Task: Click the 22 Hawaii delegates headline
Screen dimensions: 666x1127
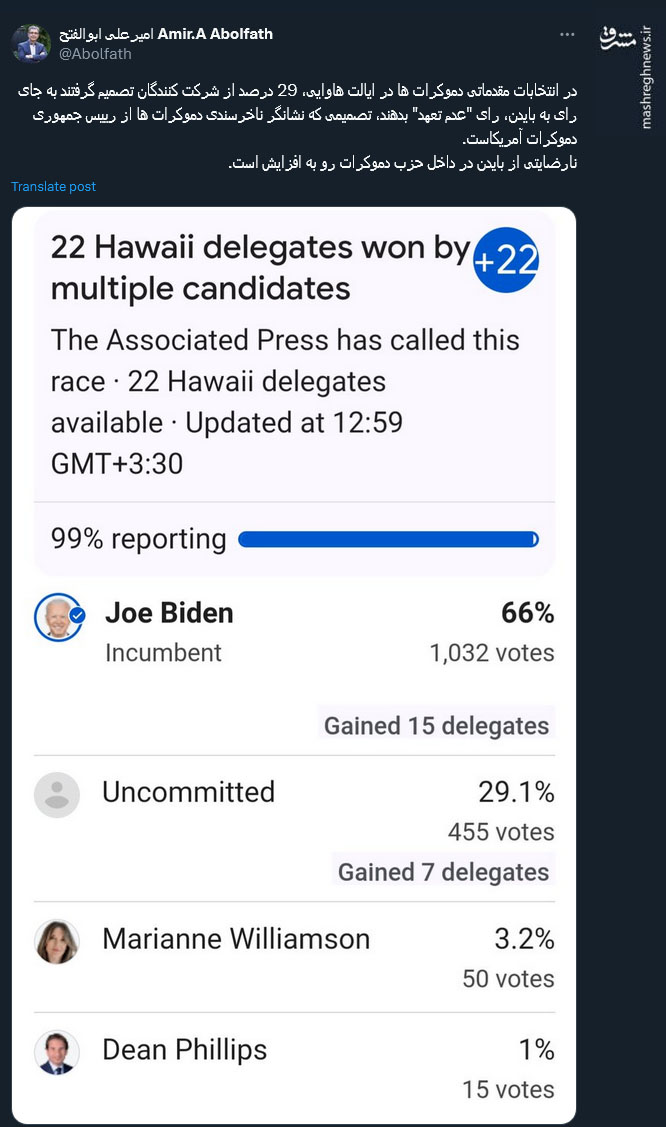Action: tap(260, 268)
